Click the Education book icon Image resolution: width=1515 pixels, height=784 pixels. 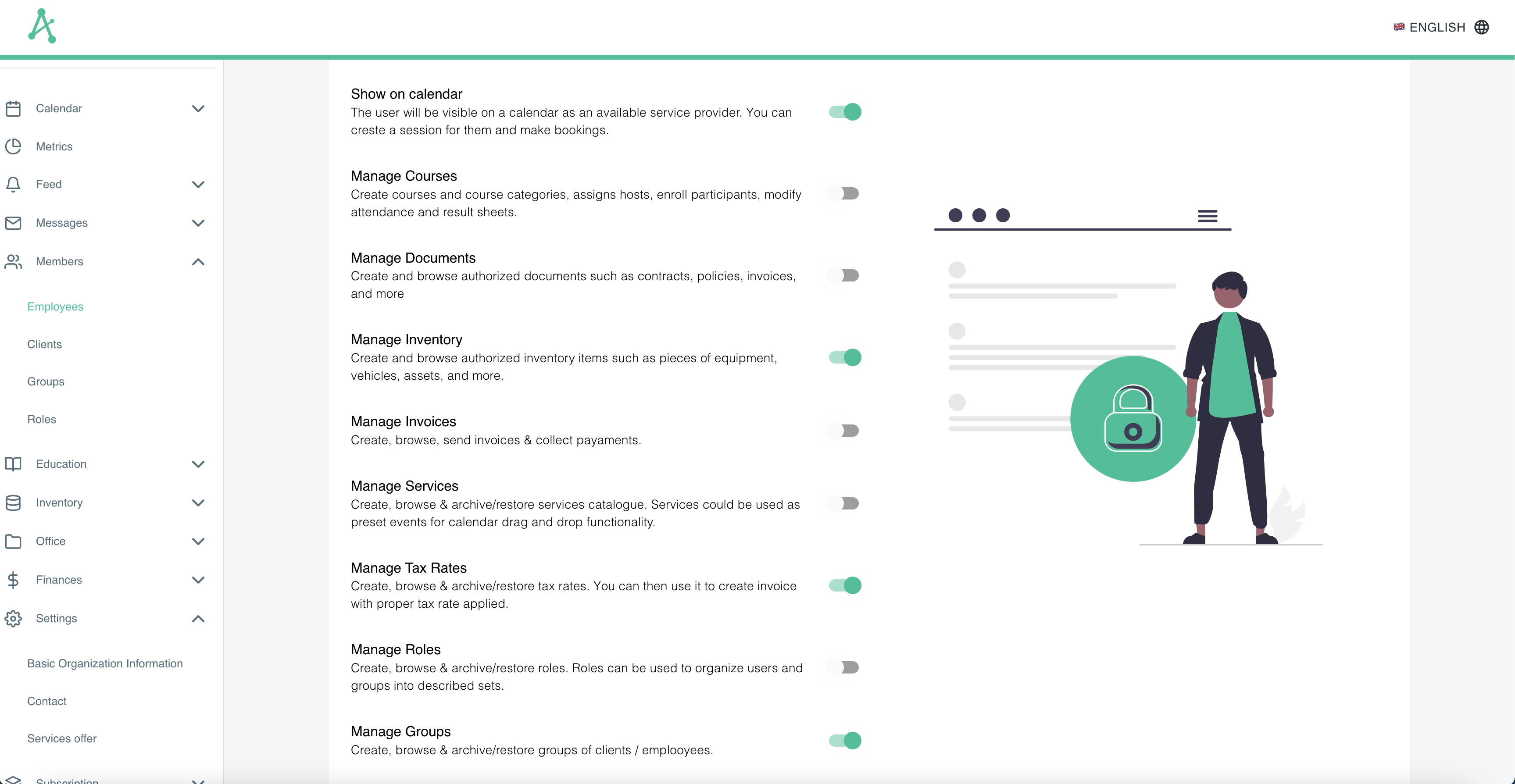point(14,464)
